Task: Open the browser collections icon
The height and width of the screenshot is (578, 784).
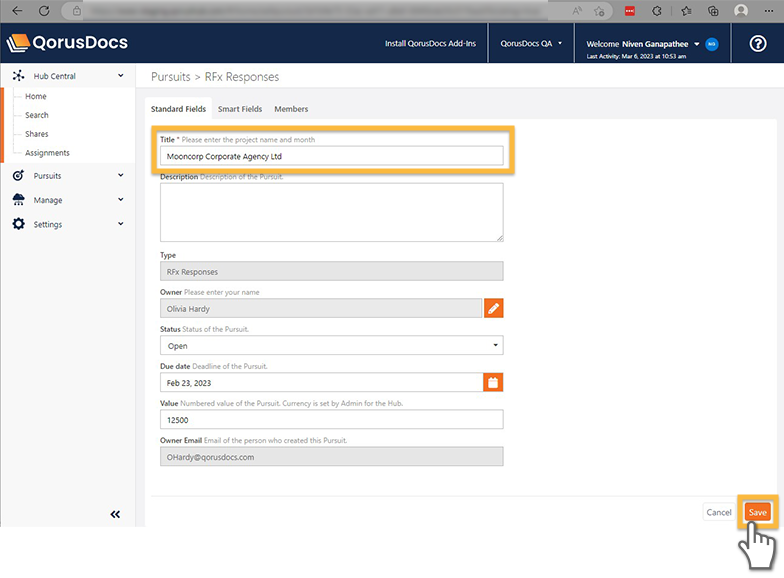Action: coord(713,10)
